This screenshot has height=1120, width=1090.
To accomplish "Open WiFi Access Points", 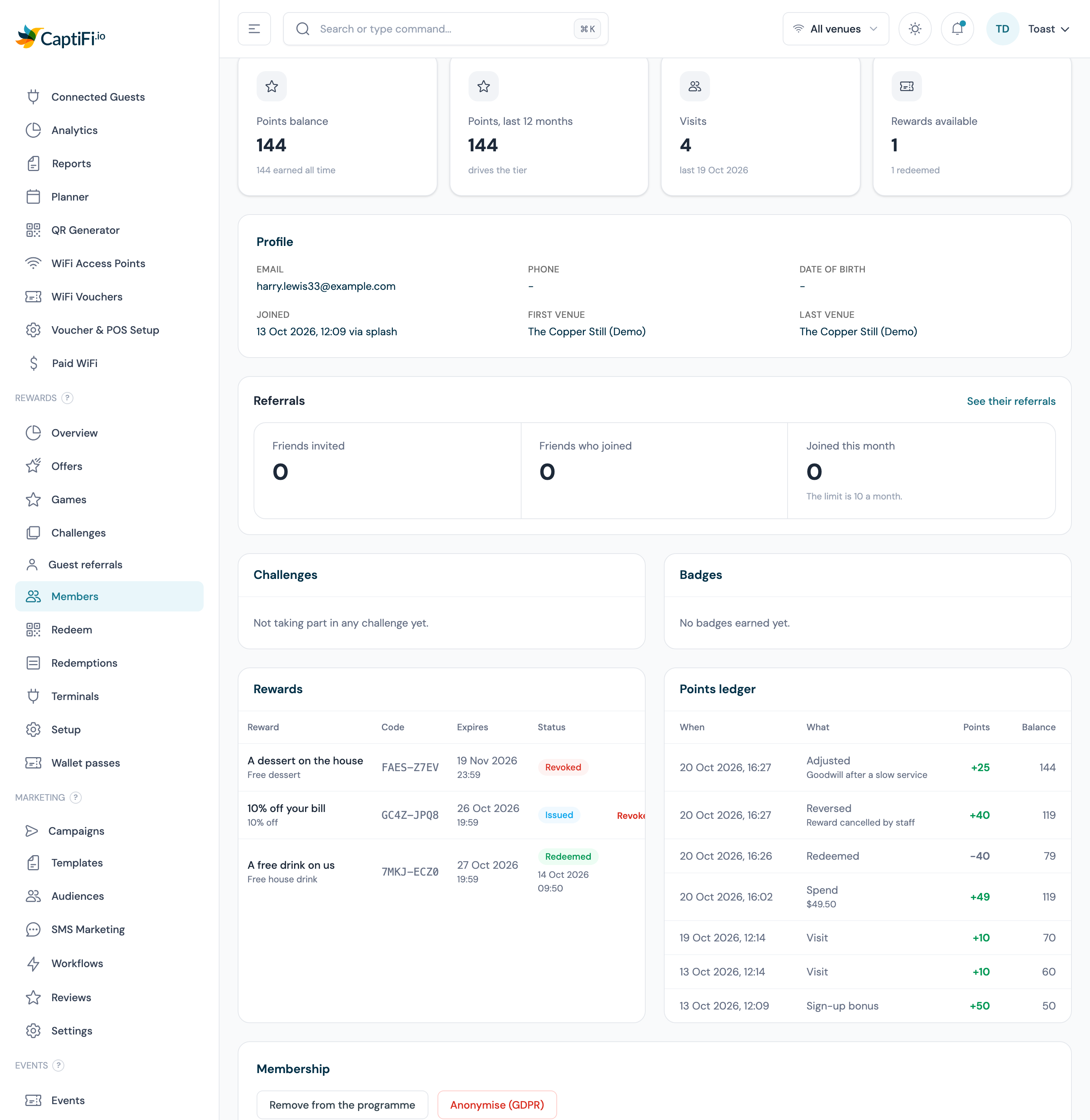I will click(109, 263).
